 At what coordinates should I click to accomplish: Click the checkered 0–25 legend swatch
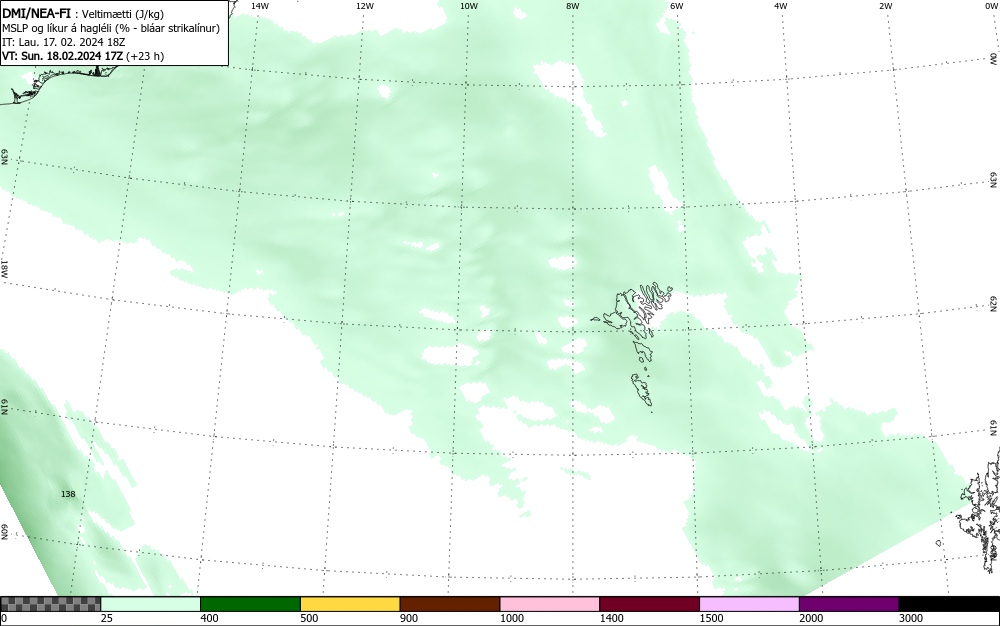[x=50, y=604]
